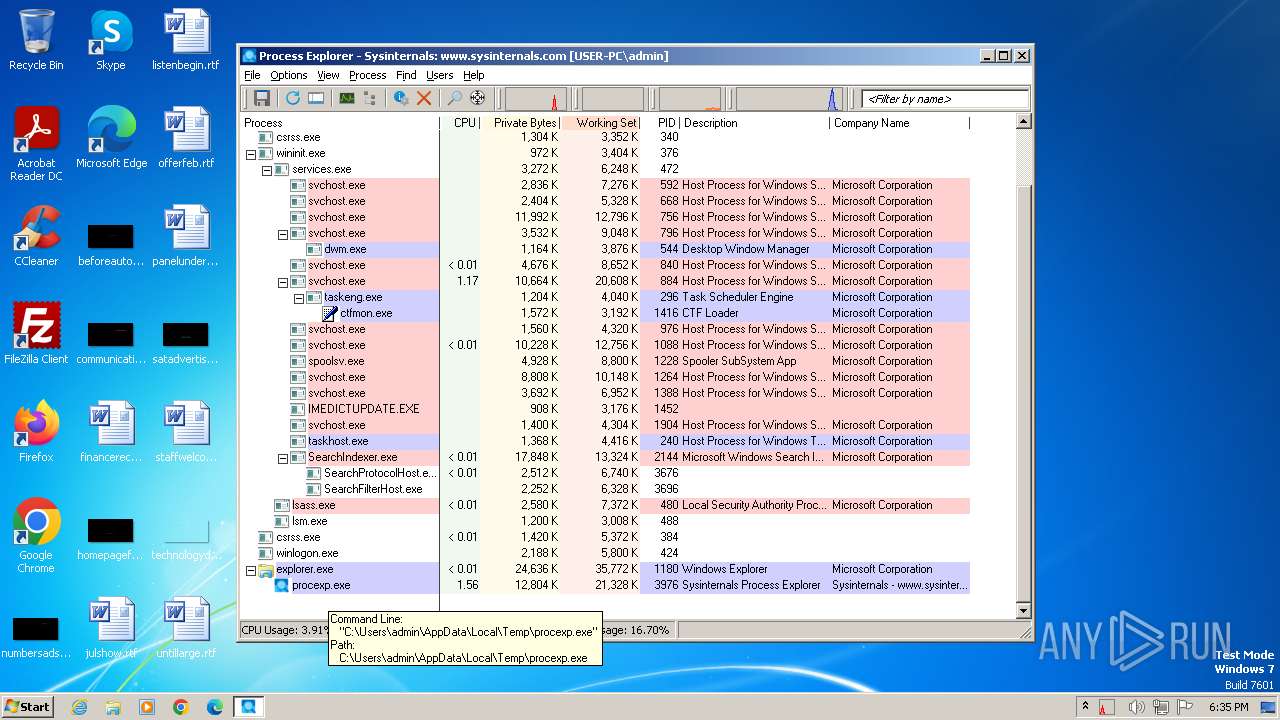
Task: Select the Find Window's Process crosshair icon
Action: [478, 98]
